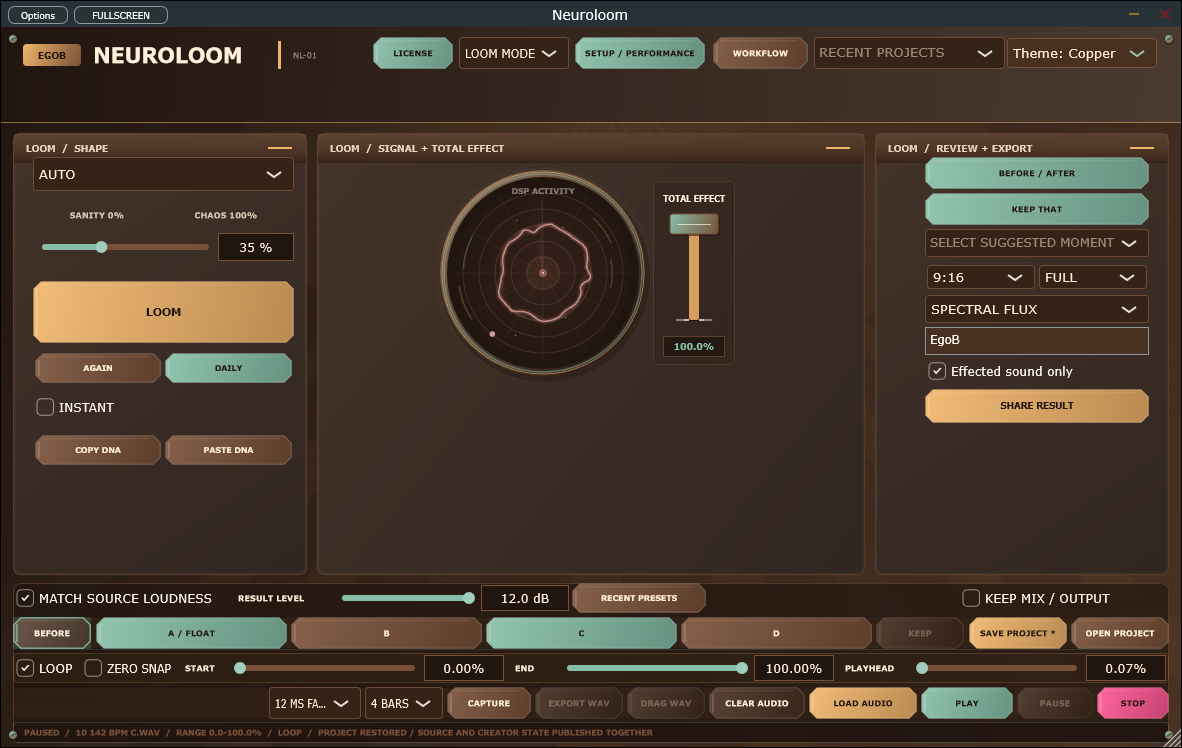Open the Loom Mode dropdown
The height and width of the screenshot is (748, 1182).
pos(513,53)
